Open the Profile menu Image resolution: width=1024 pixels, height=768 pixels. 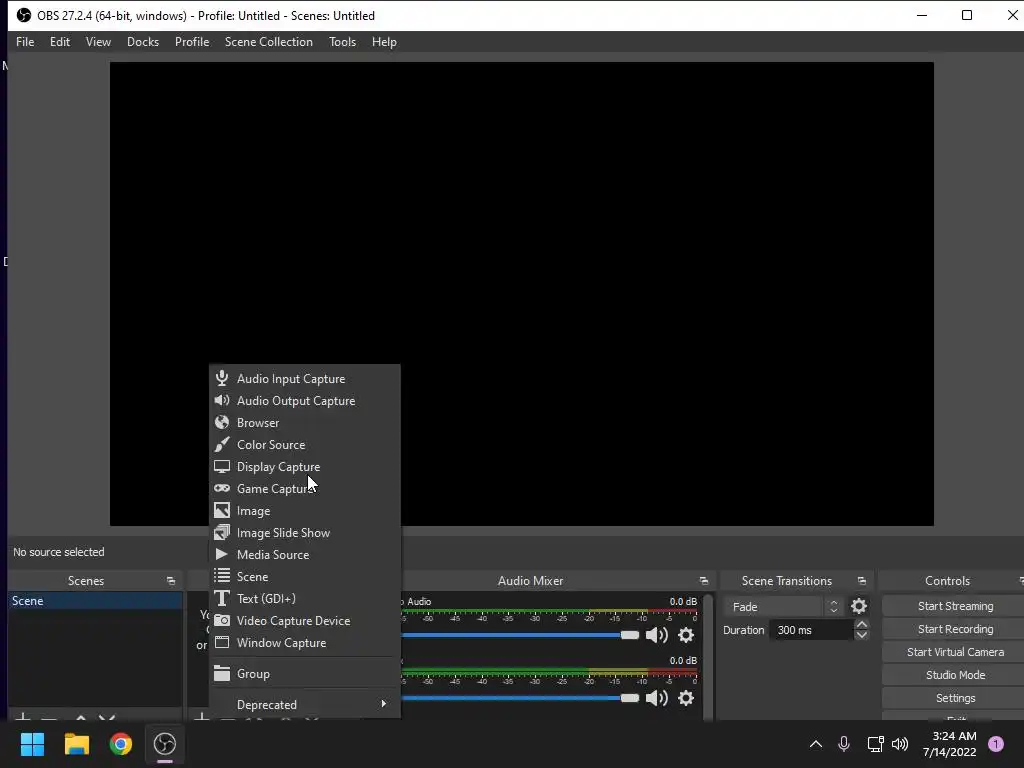192,42
